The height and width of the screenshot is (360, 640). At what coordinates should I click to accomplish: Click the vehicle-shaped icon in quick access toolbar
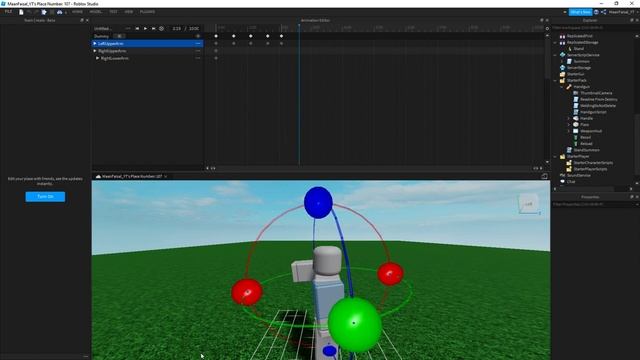click(x=60, y=12)
